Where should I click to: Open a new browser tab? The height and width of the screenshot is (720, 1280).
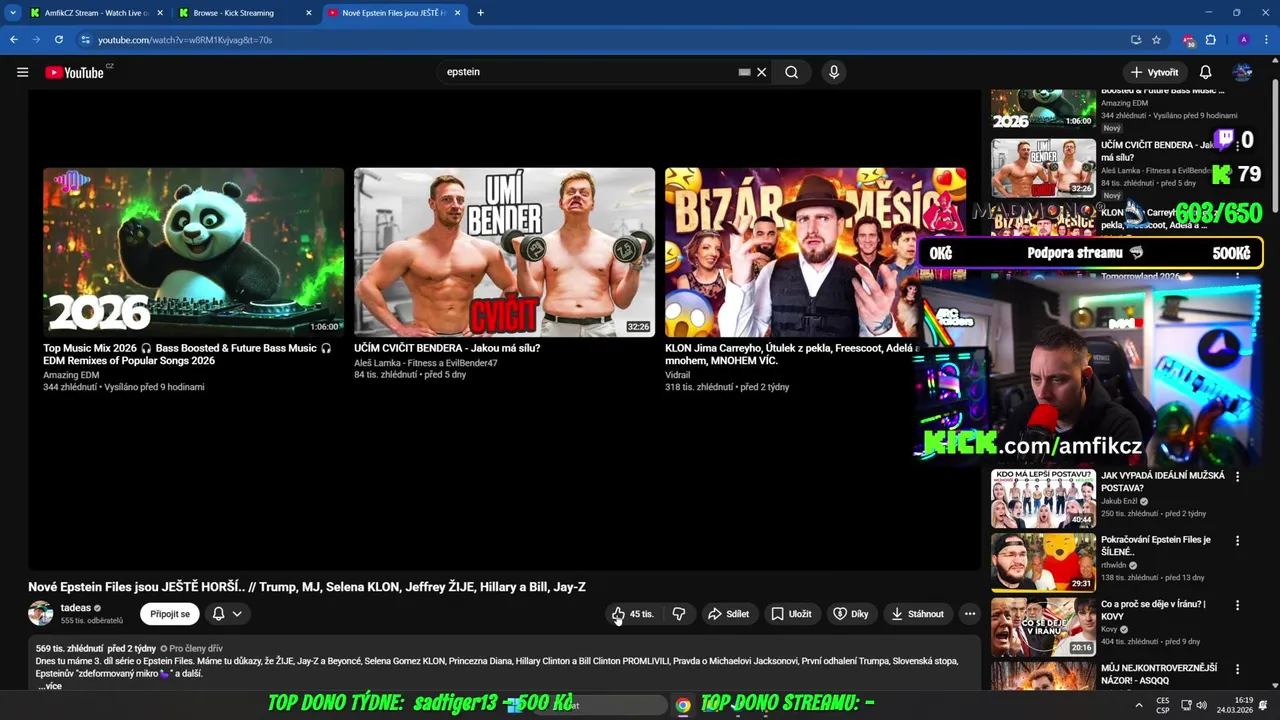click(480, 13)
